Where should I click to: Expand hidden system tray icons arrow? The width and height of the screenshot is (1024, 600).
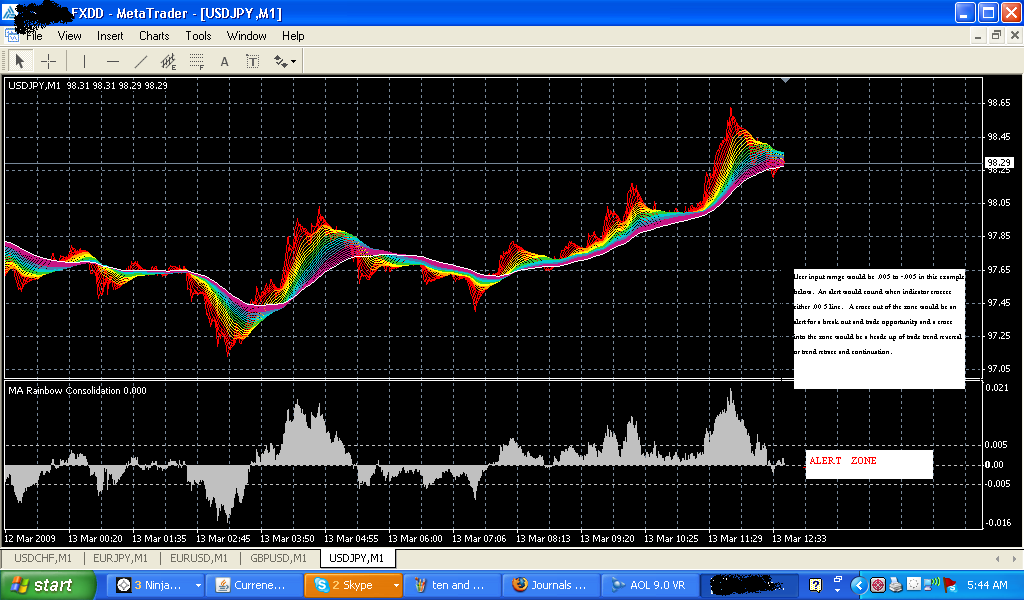(x=859, y=585)
